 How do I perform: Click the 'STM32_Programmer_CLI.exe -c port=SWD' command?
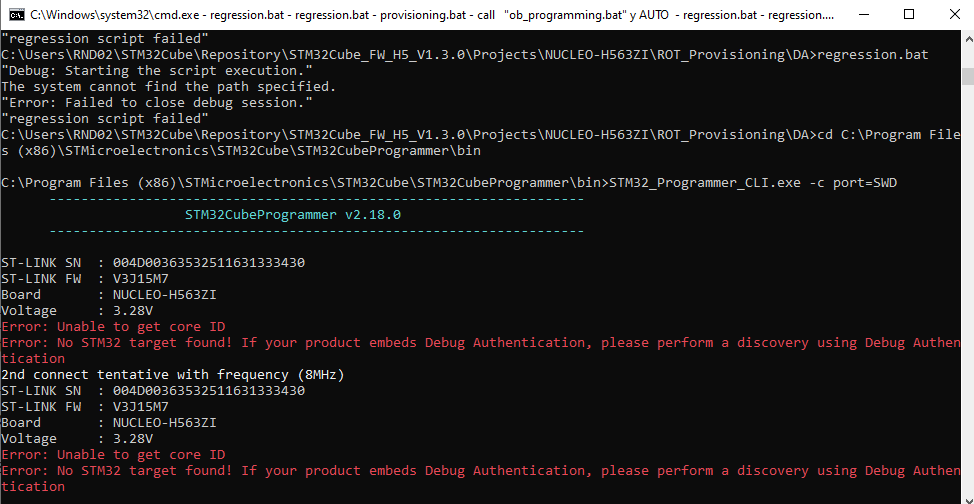(x=753, y=183)
